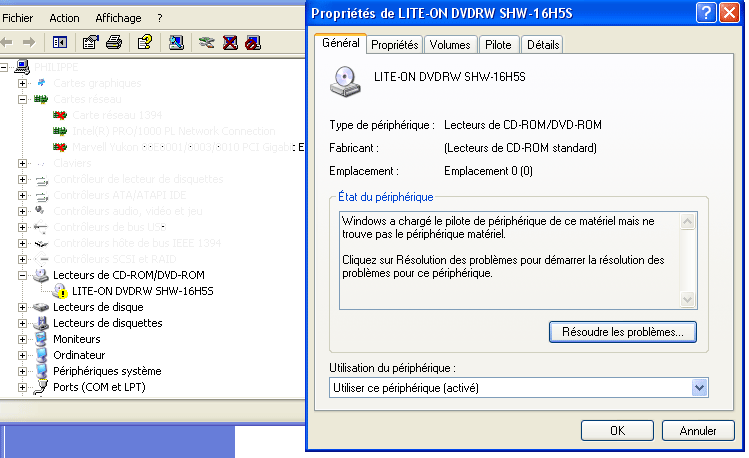Image resolution: width=749 pixels, height=458 pixels.
Task: Select the Général tab
Action: coord(341,43)
